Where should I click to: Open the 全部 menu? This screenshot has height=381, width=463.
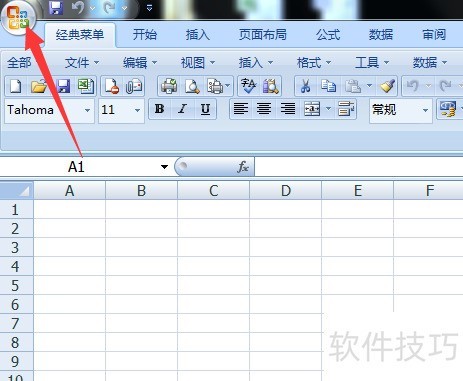click(x=19, y=62)
